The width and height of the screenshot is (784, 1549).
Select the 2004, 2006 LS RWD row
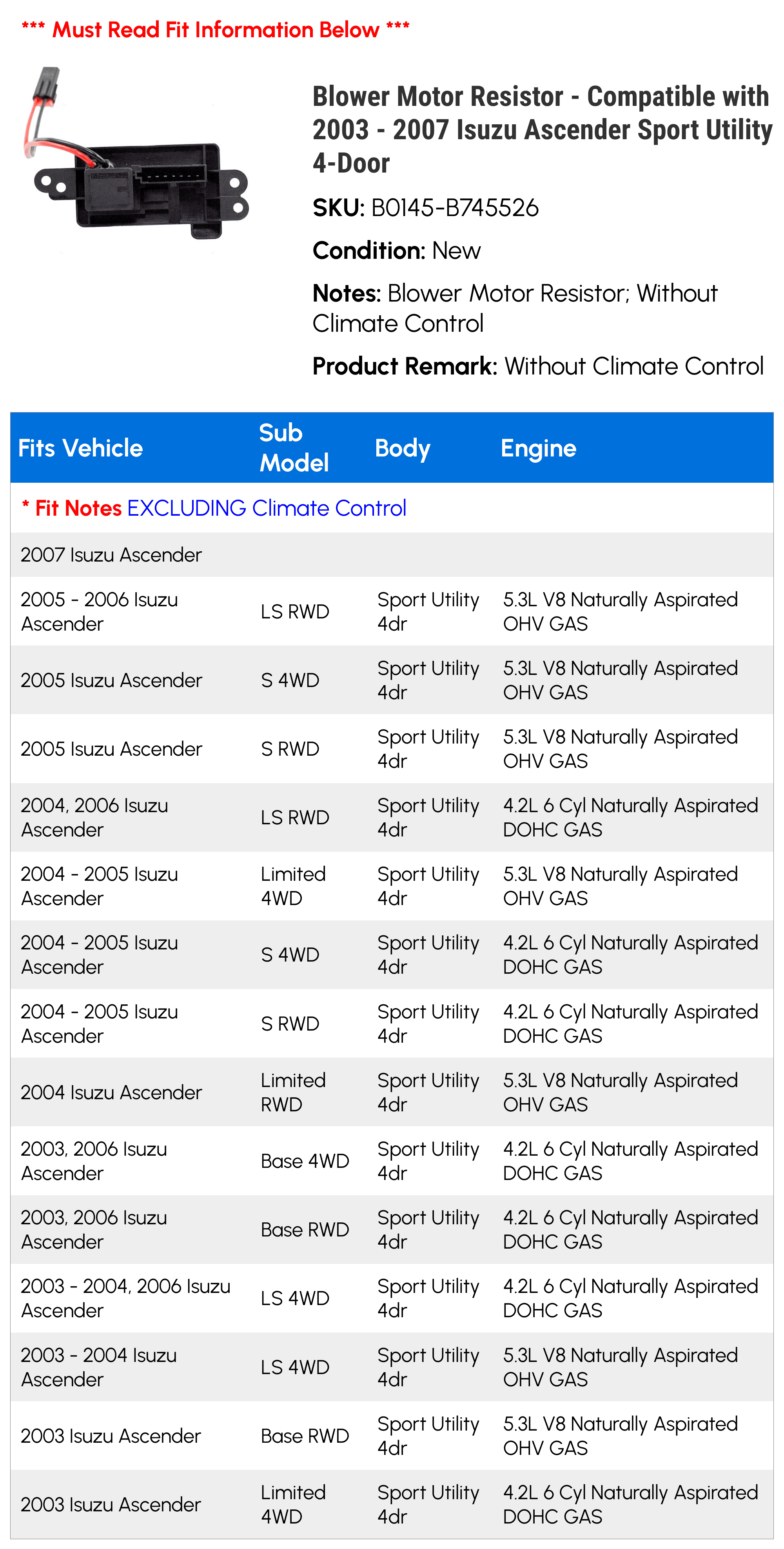pos(392,817)
